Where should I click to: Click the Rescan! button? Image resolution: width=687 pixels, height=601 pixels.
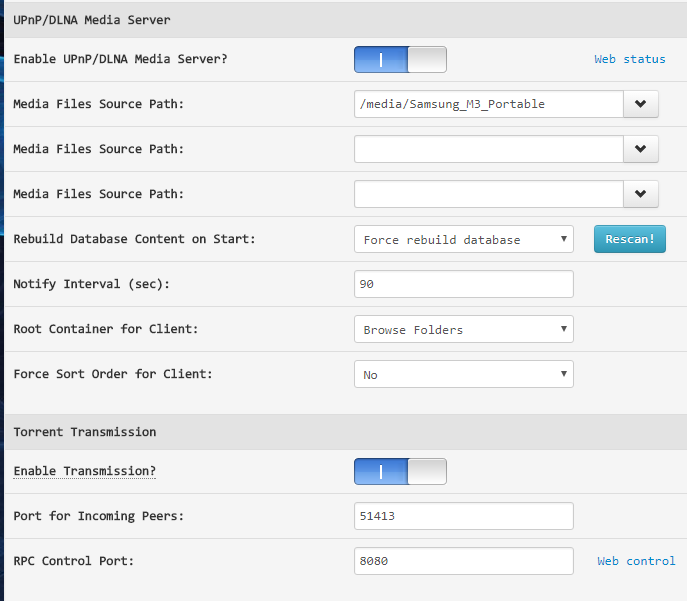tap(630, 239)
